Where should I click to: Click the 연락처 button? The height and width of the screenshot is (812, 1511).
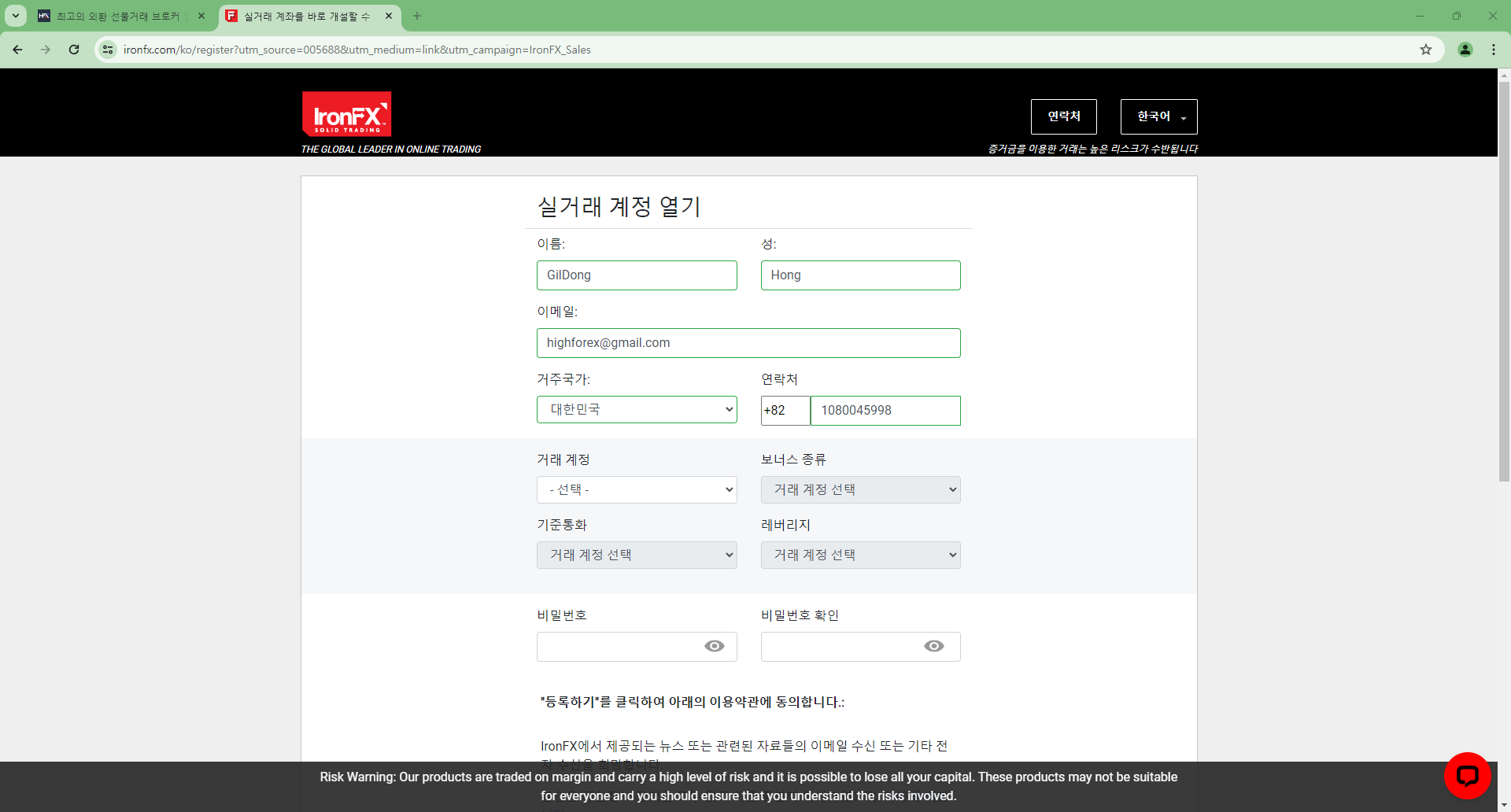(x=1063, y=116)
